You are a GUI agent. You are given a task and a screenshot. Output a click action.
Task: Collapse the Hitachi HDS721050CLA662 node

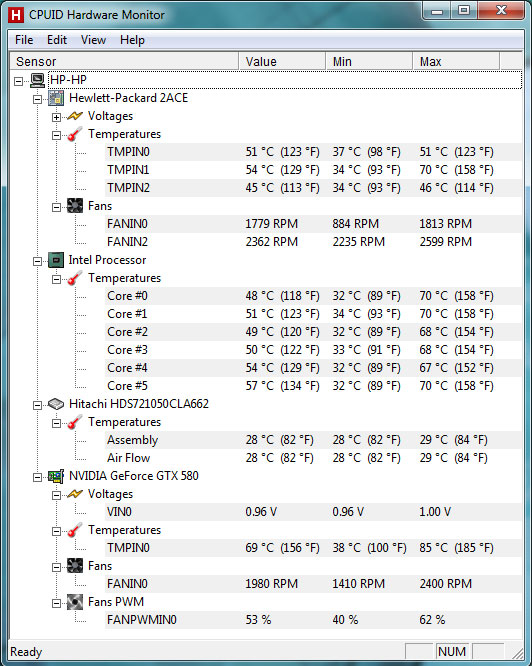[37, 405]
